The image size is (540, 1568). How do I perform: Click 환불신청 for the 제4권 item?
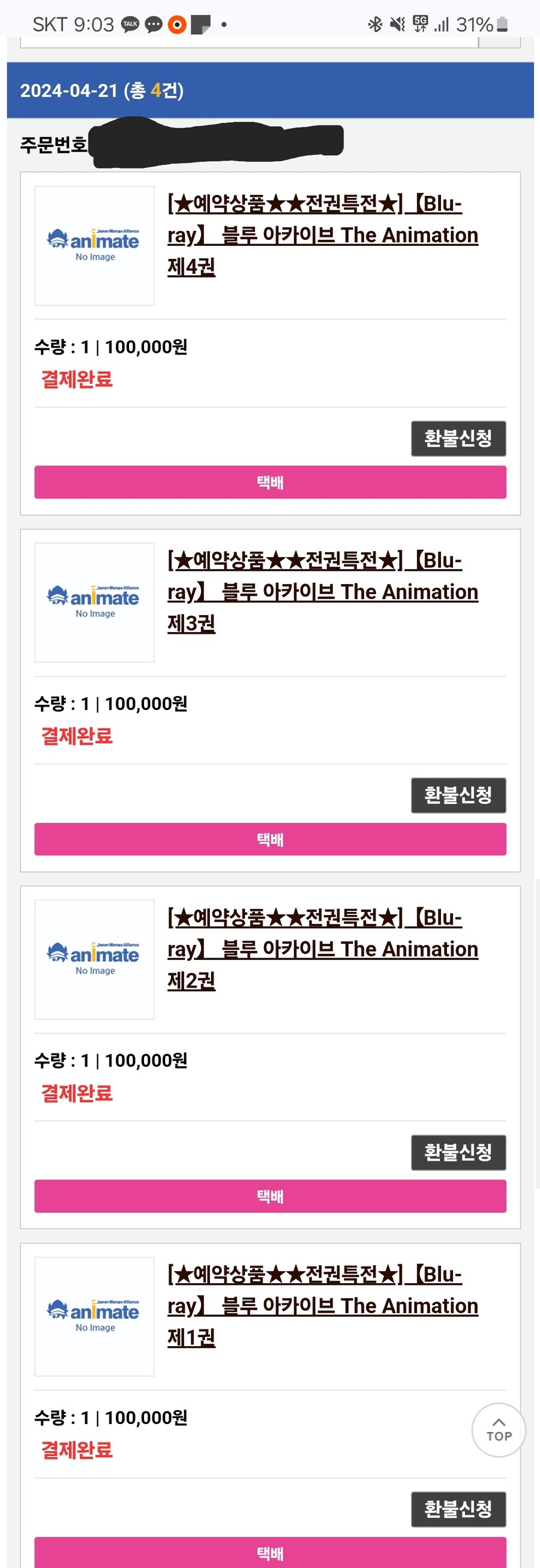click(458, 438)
